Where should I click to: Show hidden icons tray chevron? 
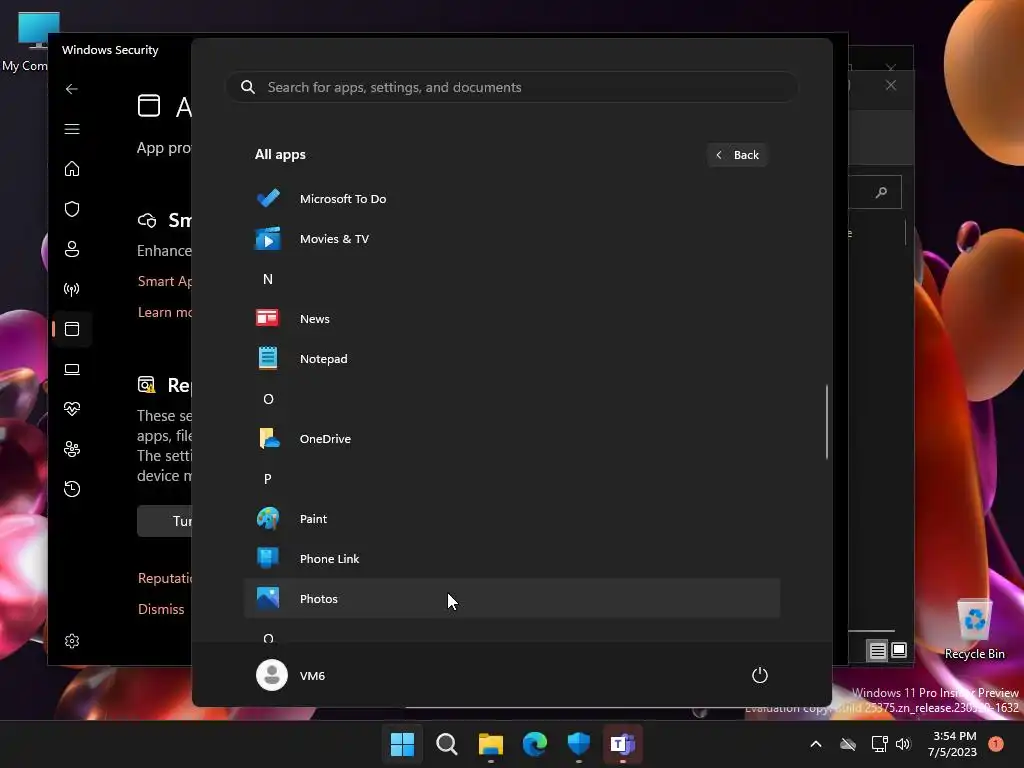[x=816, y=744]
